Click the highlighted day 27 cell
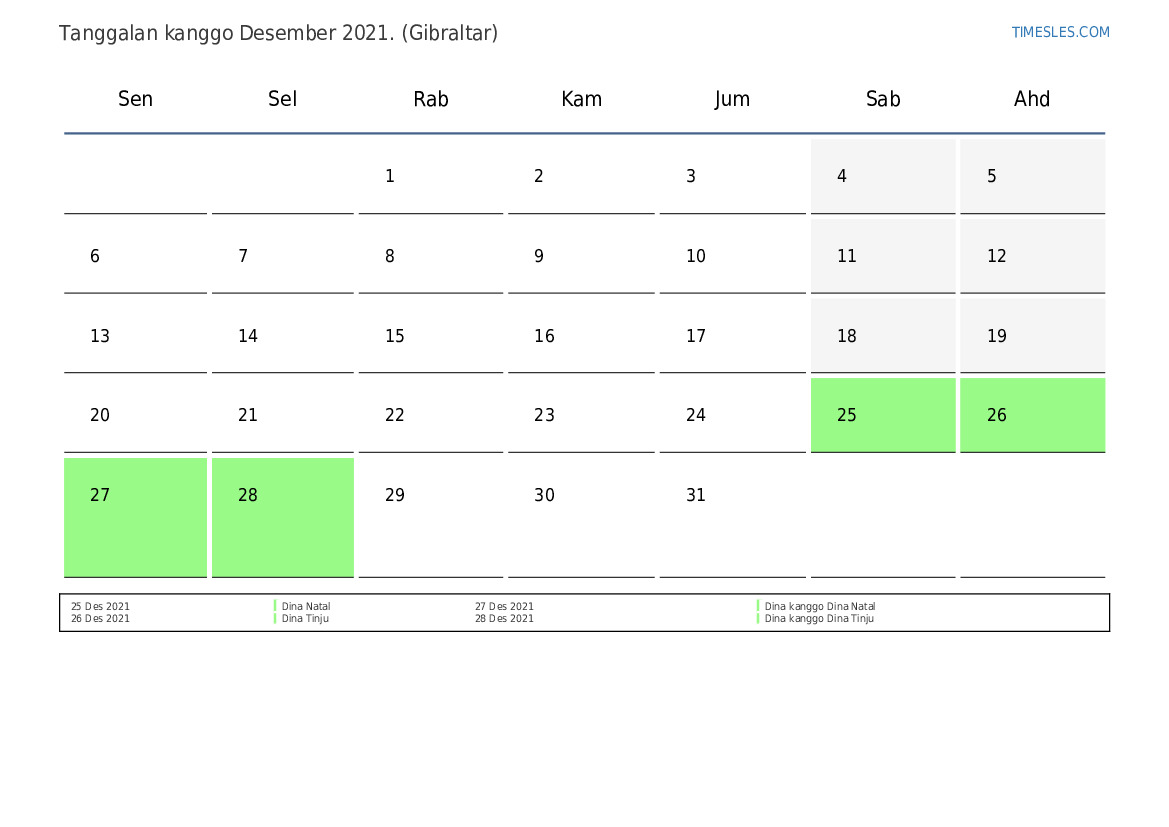 click(135, 517)
